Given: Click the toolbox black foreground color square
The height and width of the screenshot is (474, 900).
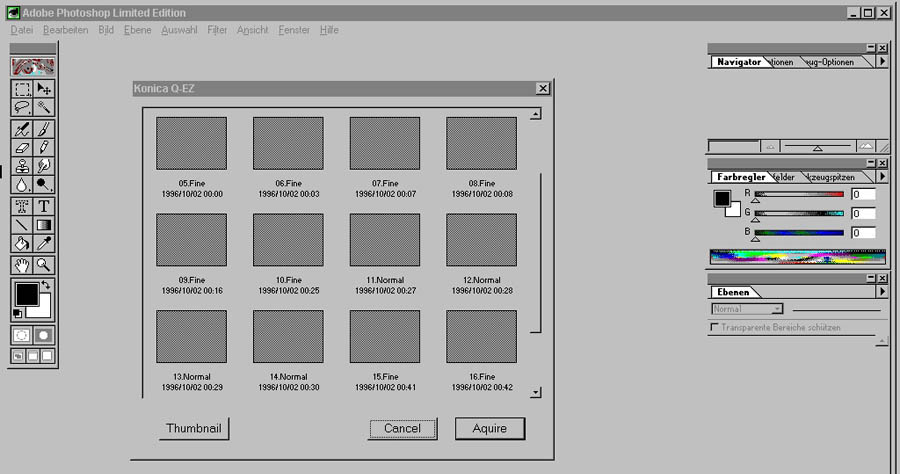Looking at the screenshot, I should click(26, 294).
